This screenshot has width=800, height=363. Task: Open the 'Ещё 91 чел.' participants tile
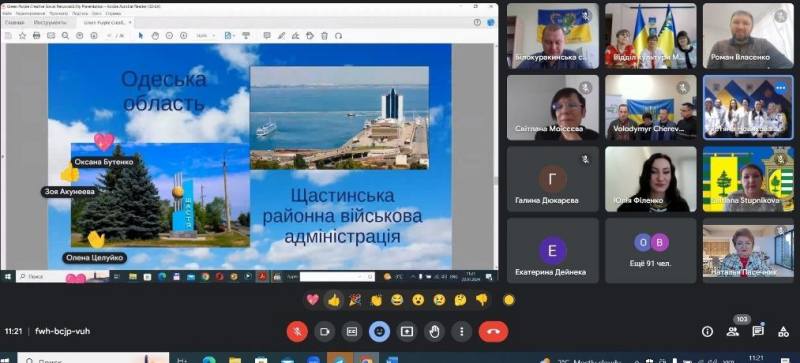651,251
